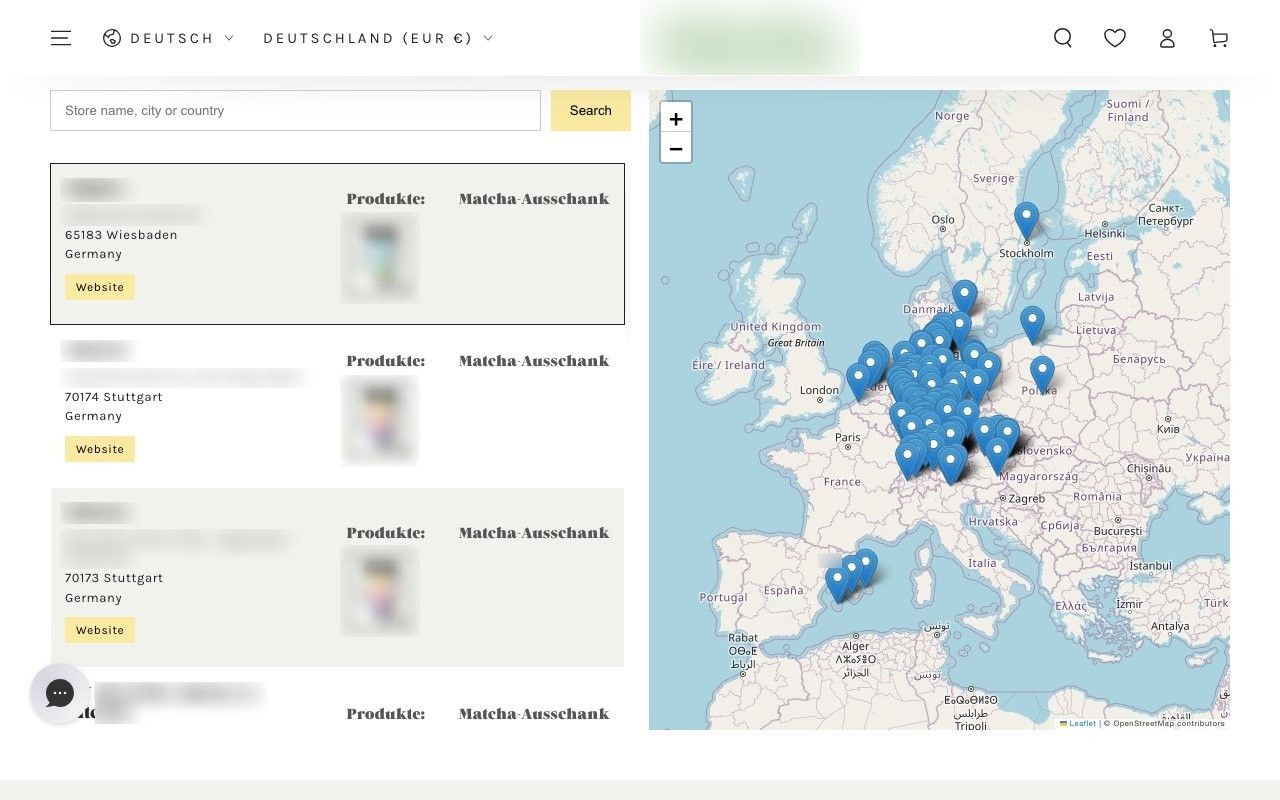Open the hamburger navigation menu
Screen dimensions: 1280x800
tap(61, 38)
